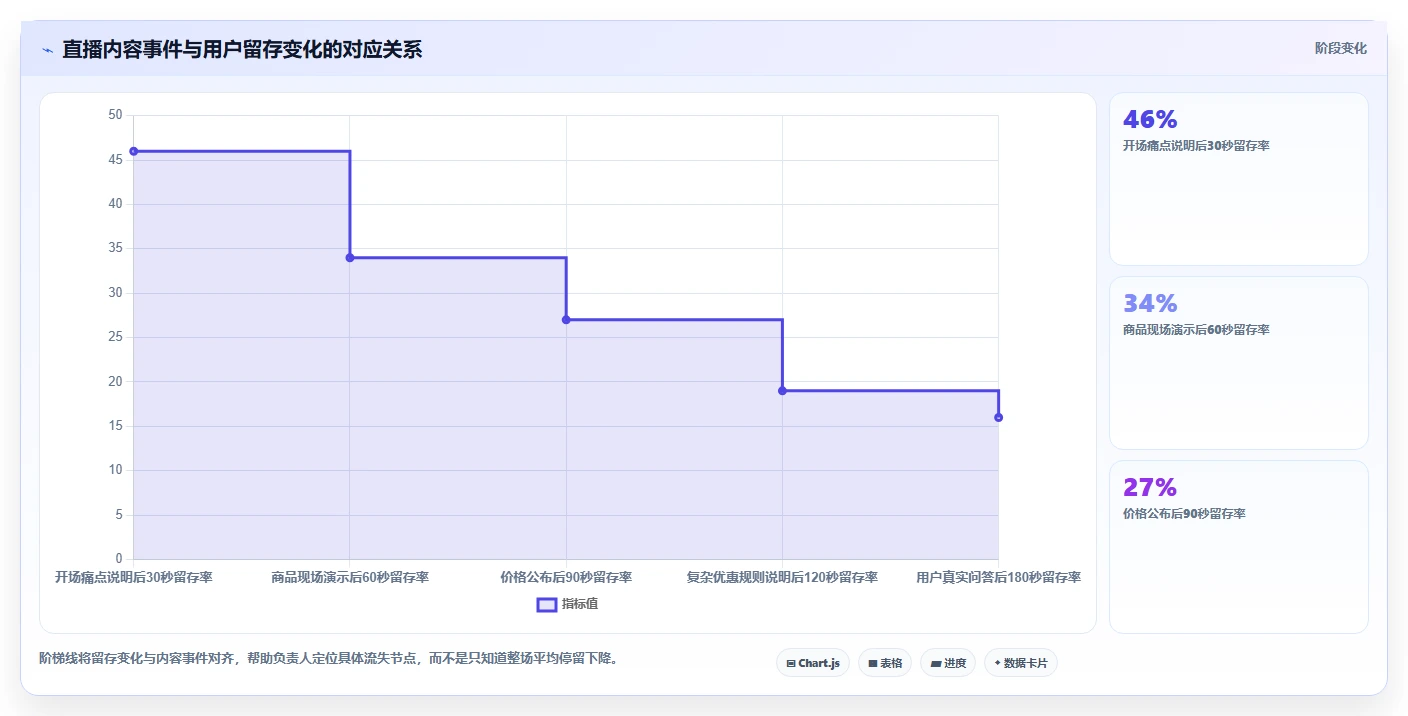Click axis label 开场痛点说明后30秒留存率
1408x716 pixels.
134,577
